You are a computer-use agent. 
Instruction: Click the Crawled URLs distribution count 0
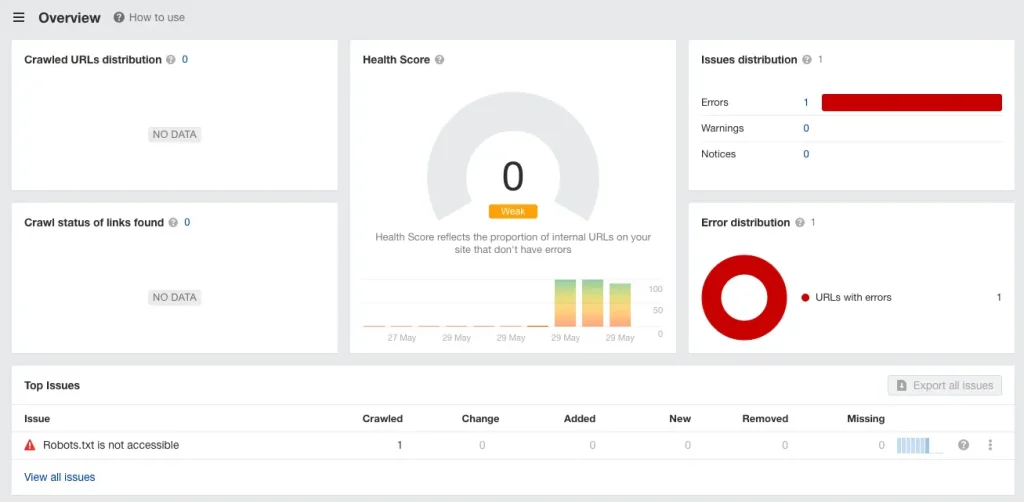[x=185, y=59]
